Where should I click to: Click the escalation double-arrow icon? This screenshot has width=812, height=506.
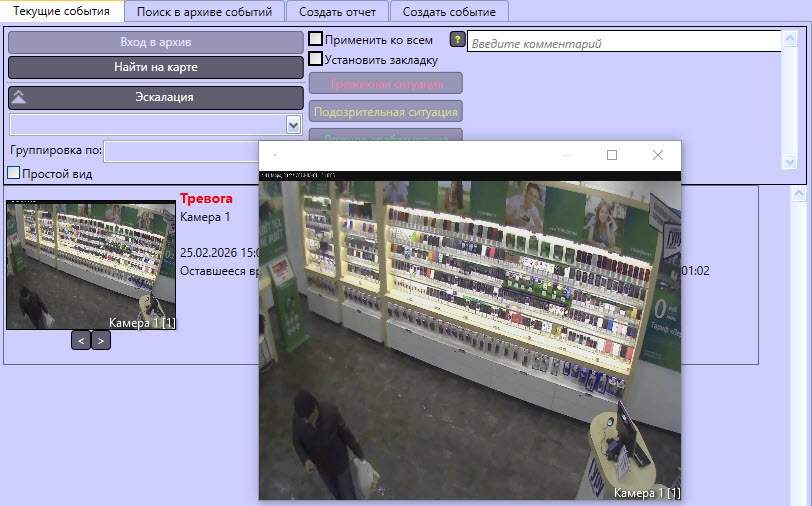[19, 97]
